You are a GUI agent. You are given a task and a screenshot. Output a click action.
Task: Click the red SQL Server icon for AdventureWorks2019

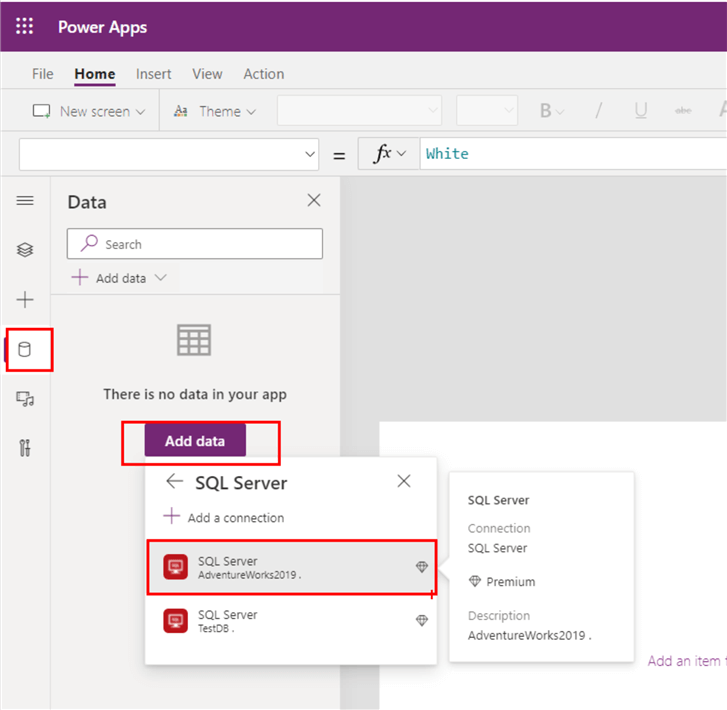click(x=175, y=567)
